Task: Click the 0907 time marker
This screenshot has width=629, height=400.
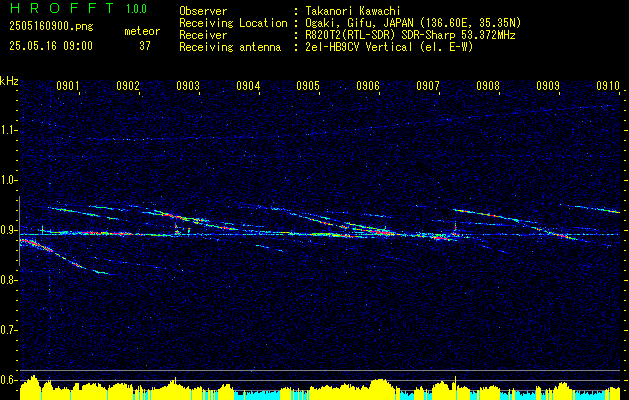Action: pyautogui.click(x=428, y=86)
